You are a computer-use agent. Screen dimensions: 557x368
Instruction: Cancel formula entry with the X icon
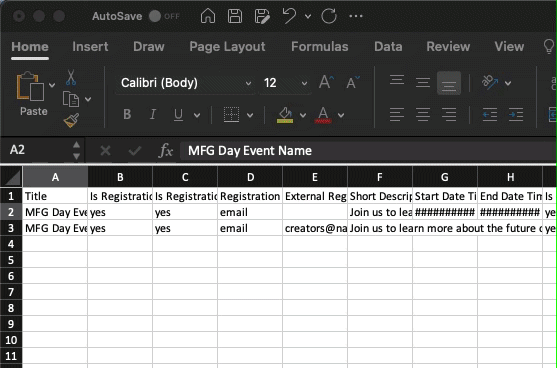tap(106, 151)
